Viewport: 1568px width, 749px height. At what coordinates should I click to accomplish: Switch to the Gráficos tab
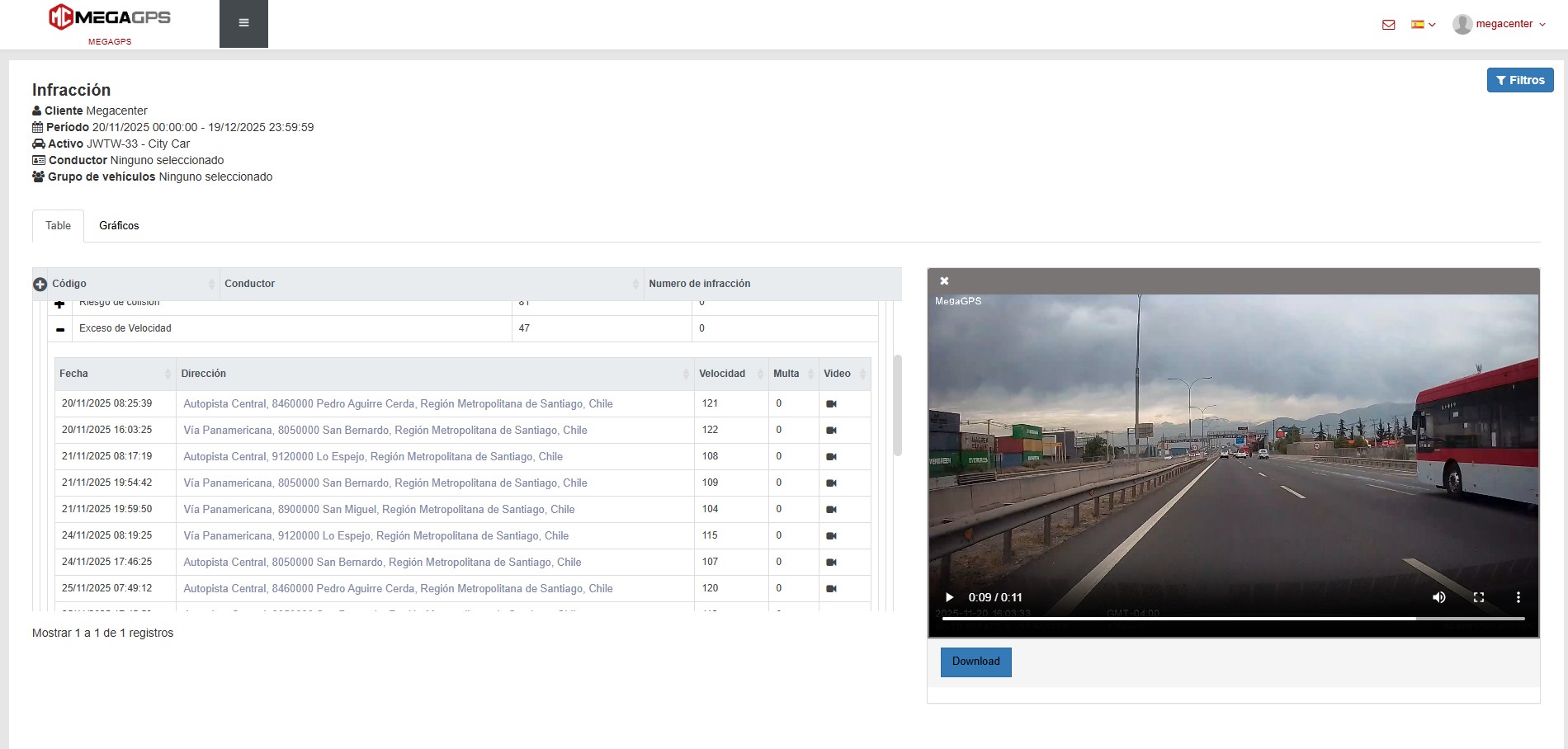(x=119, y=226)
